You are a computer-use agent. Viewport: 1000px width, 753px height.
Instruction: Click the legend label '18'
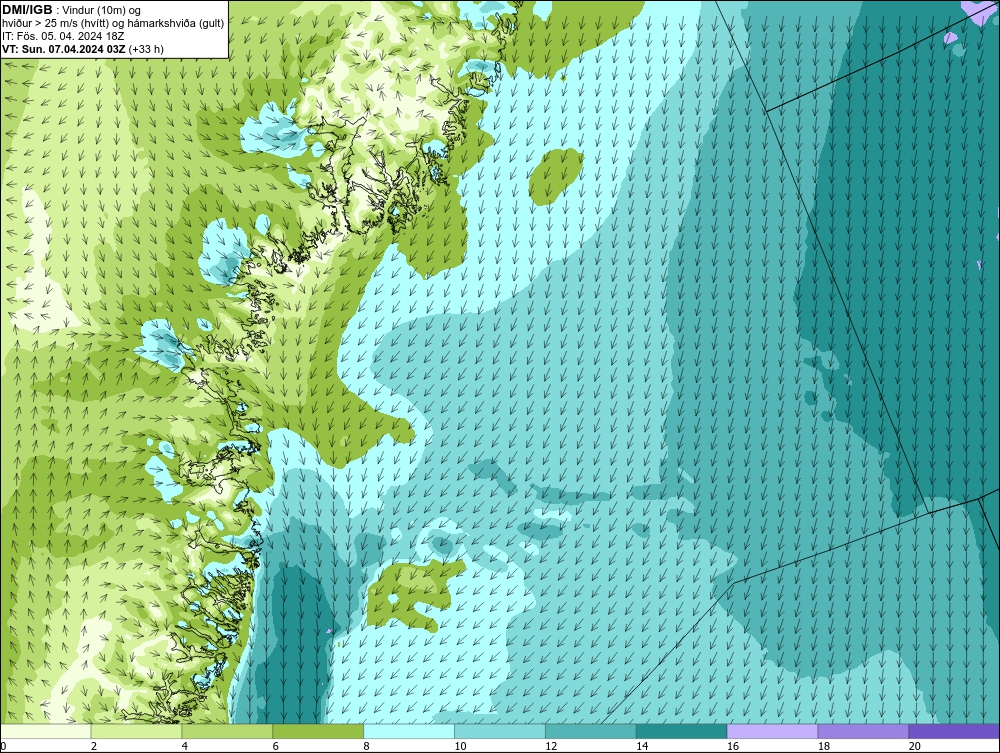[x=823, y=746]
